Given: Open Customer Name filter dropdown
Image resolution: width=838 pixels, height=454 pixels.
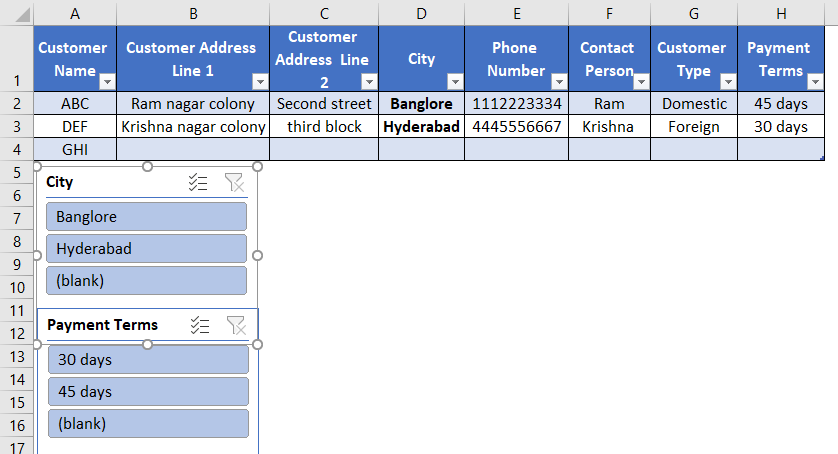Looking at the screenshot, I should pos(107,82).
